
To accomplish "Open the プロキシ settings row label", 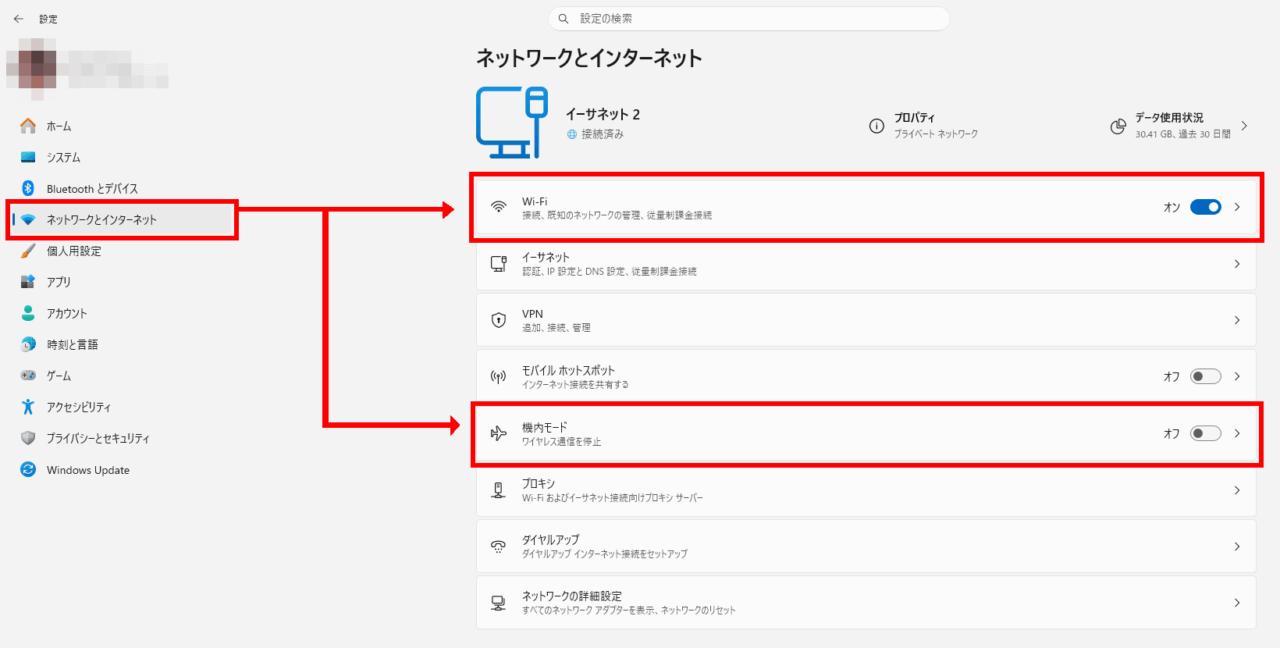I will (x=538, y=483).
